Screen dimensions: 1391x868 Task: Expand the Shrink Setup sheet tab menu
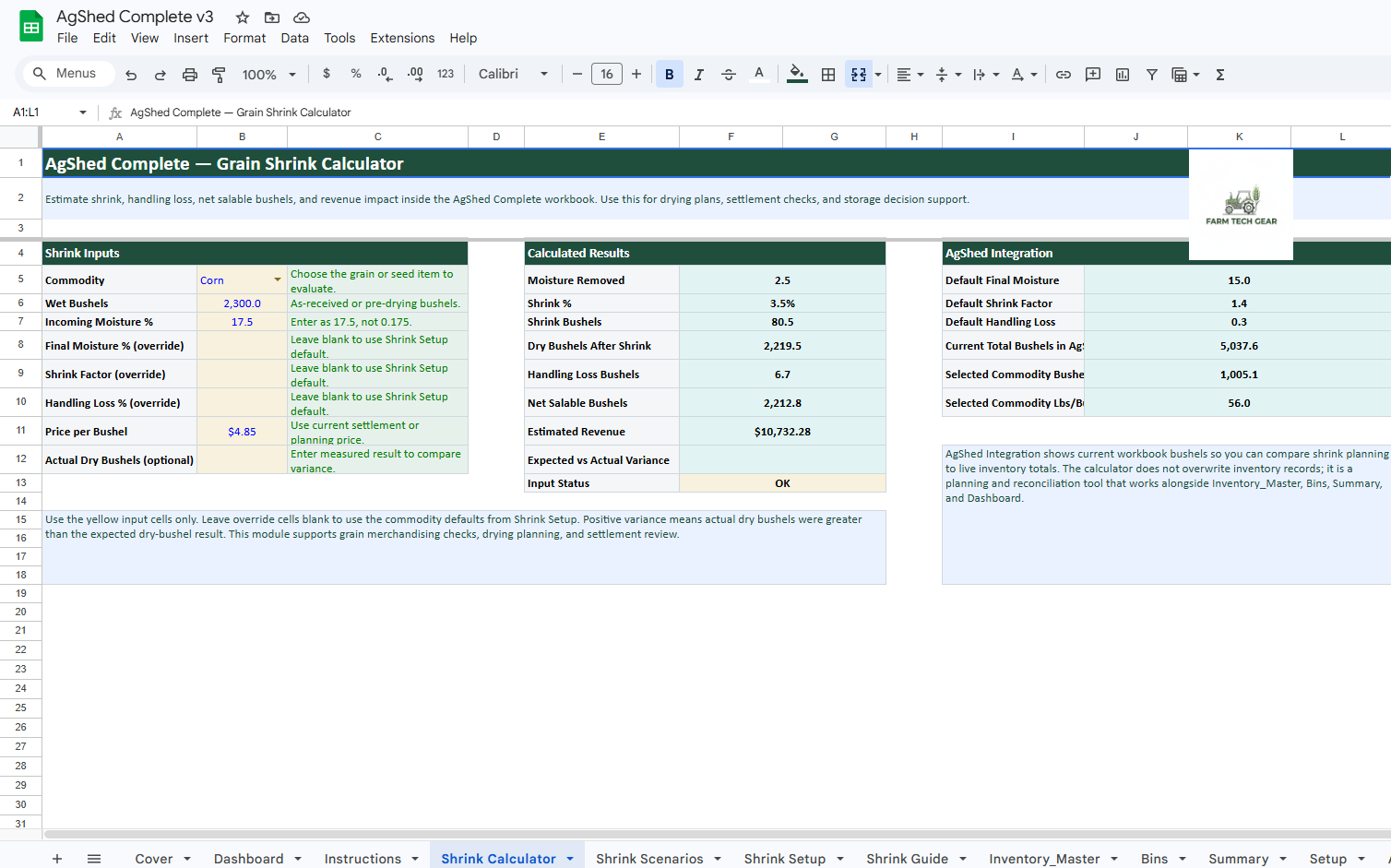pos(838,858)
